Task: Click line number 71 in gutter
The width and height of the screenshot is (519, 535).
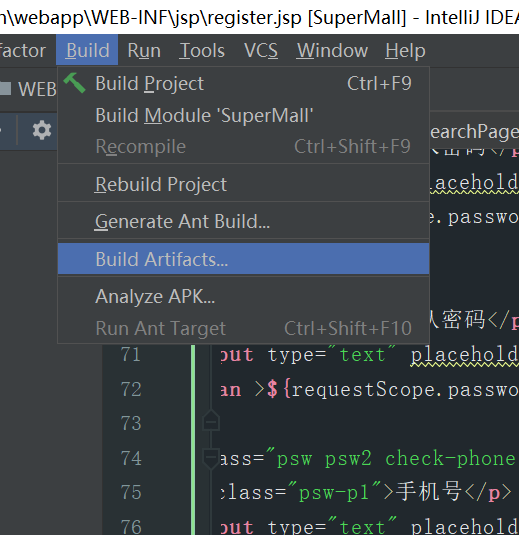Action: 131,354
